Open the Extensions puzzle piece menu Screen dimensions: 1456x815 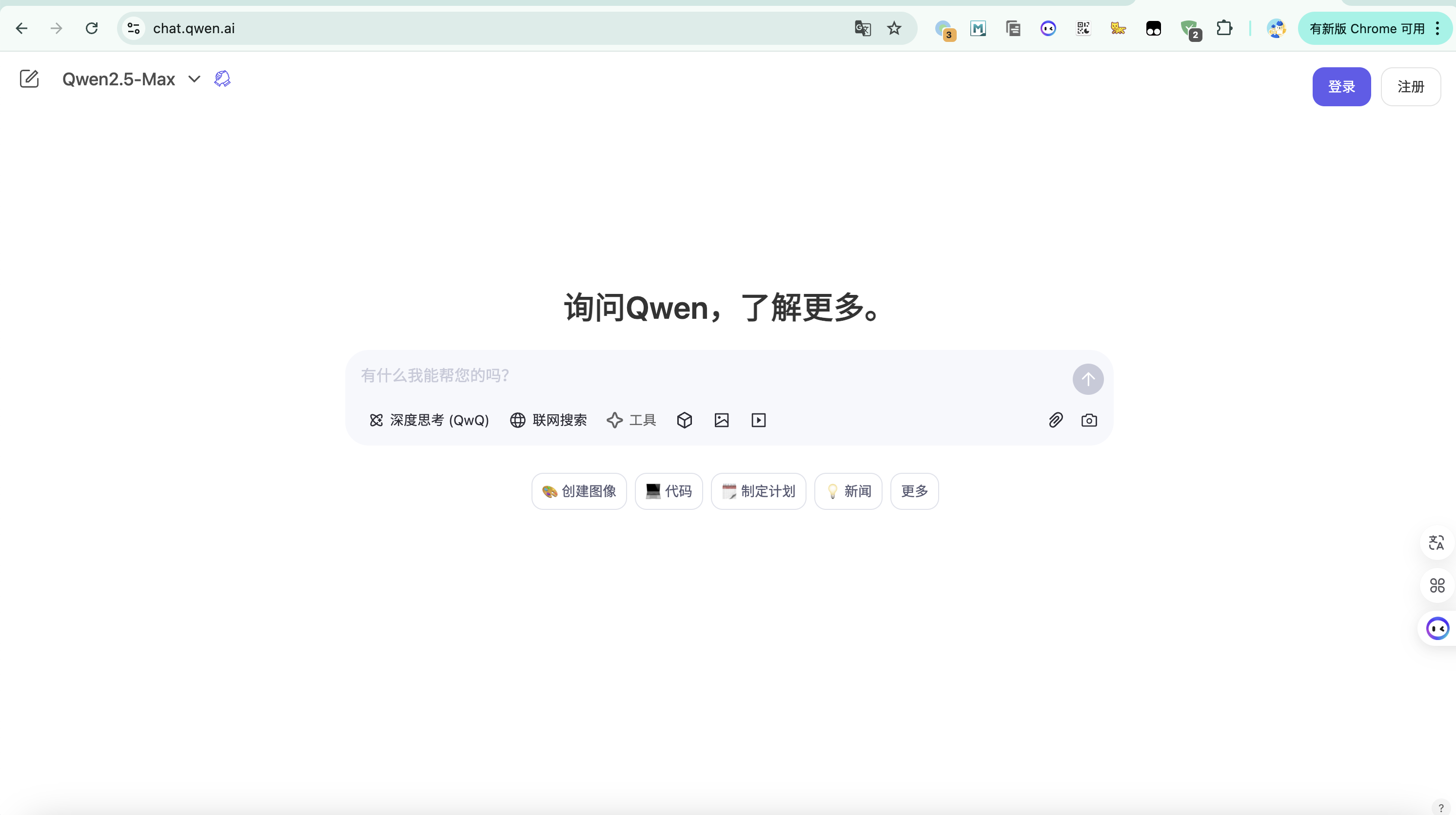click(1224, 28)
